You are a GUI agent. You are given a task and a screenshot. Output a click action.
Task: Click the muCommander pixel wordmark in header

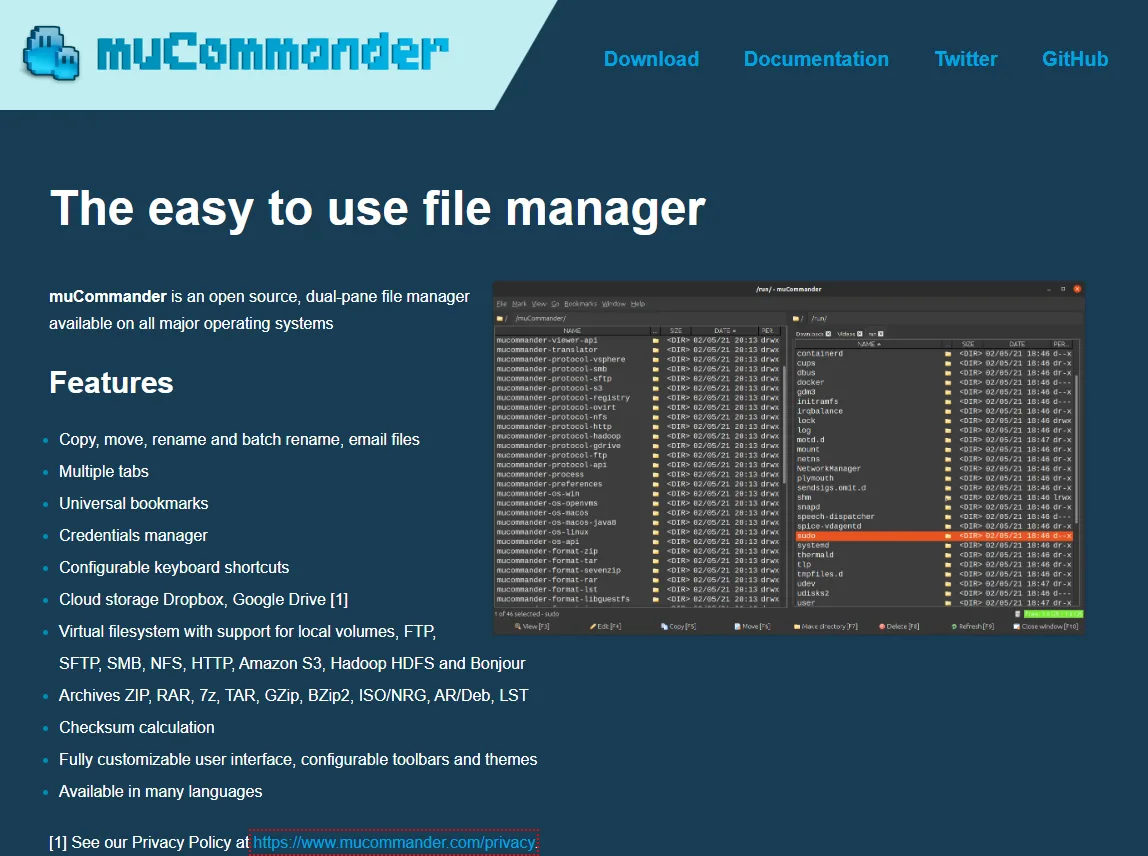pos(272,53)
